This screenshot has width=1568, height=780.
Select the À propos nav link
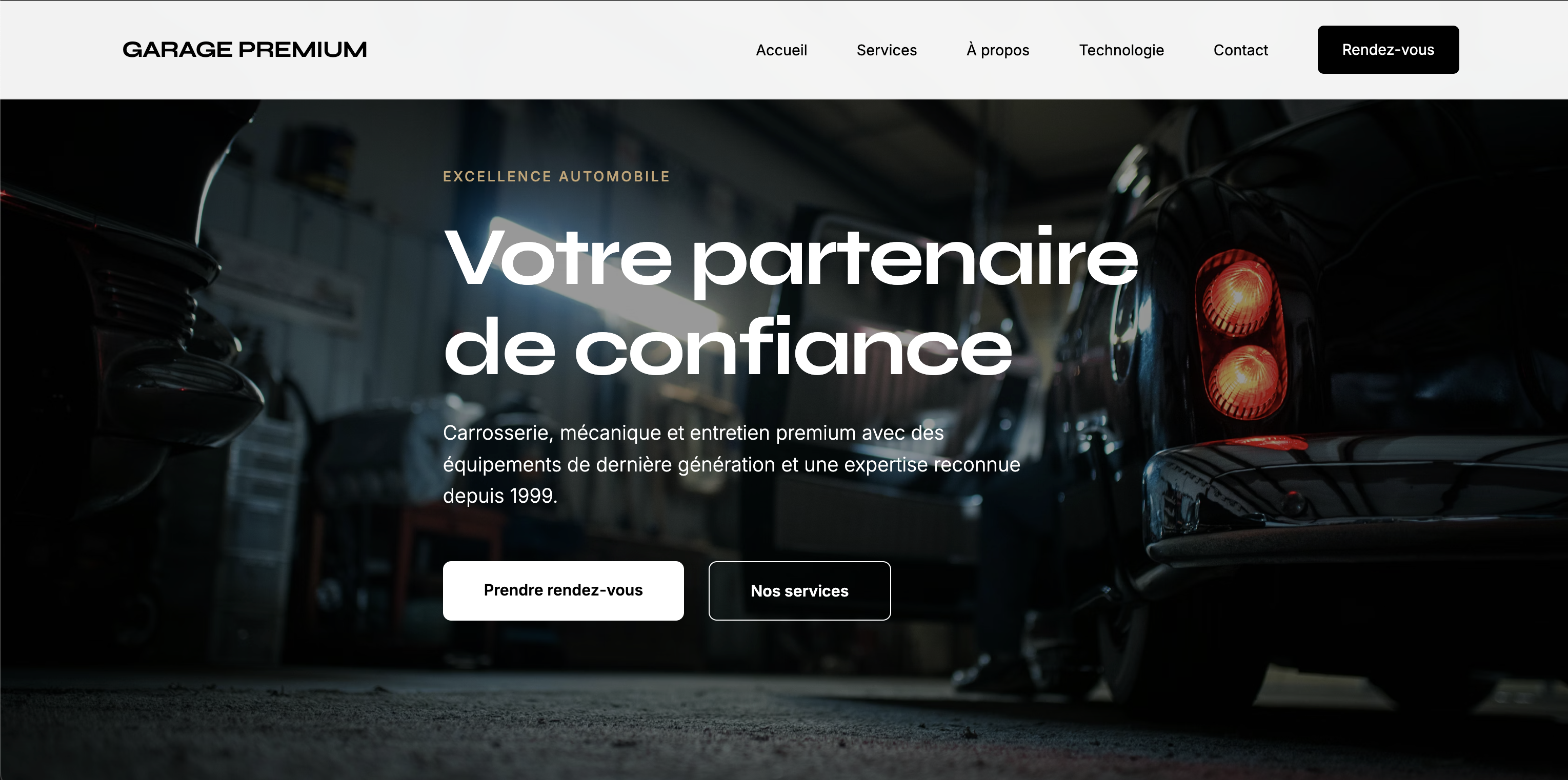[x=998, y=50]
